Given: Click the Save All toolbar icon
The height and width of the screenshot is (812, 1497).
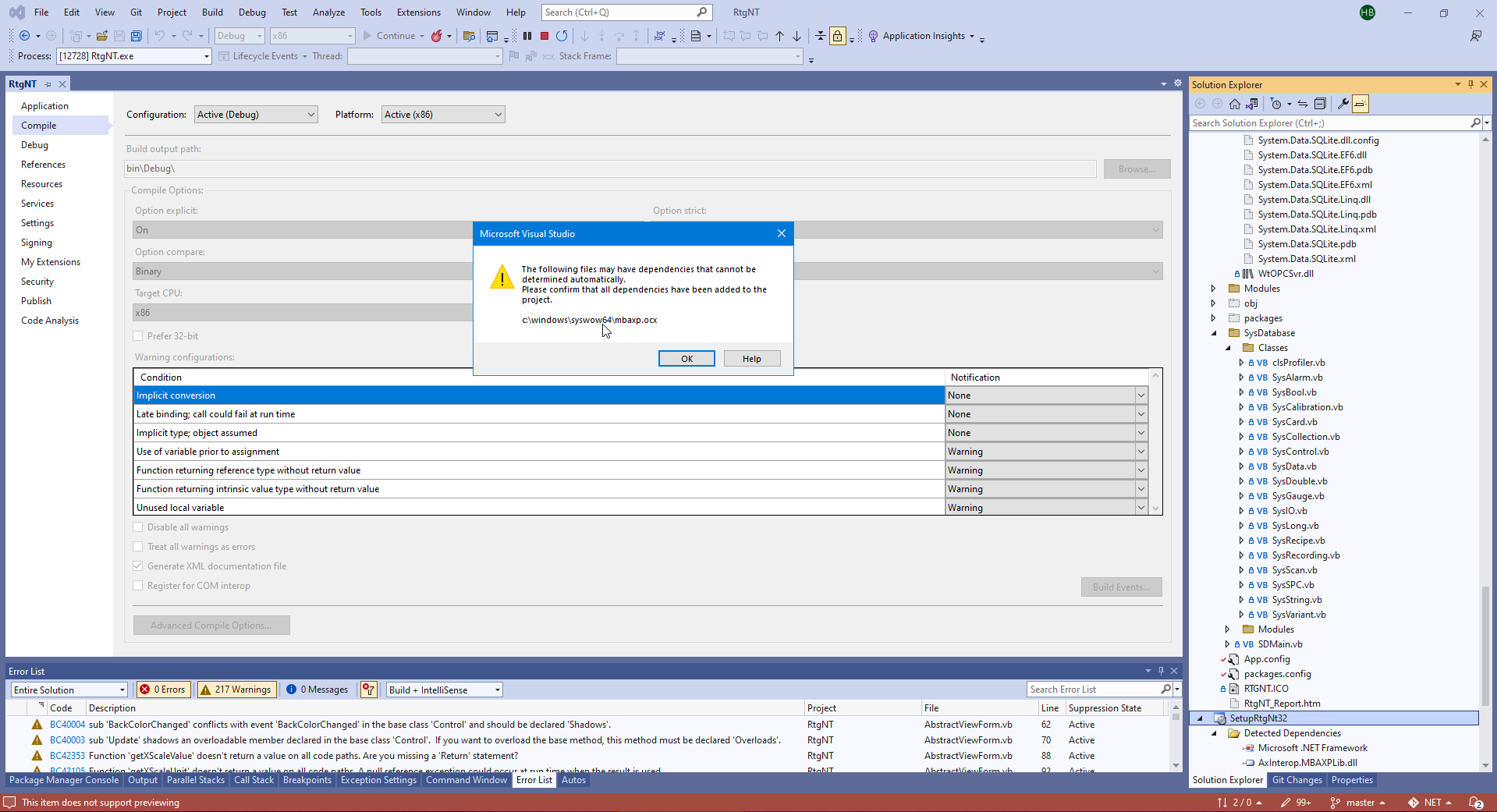Looking at the screenshot, I should [x=137, y=36].
